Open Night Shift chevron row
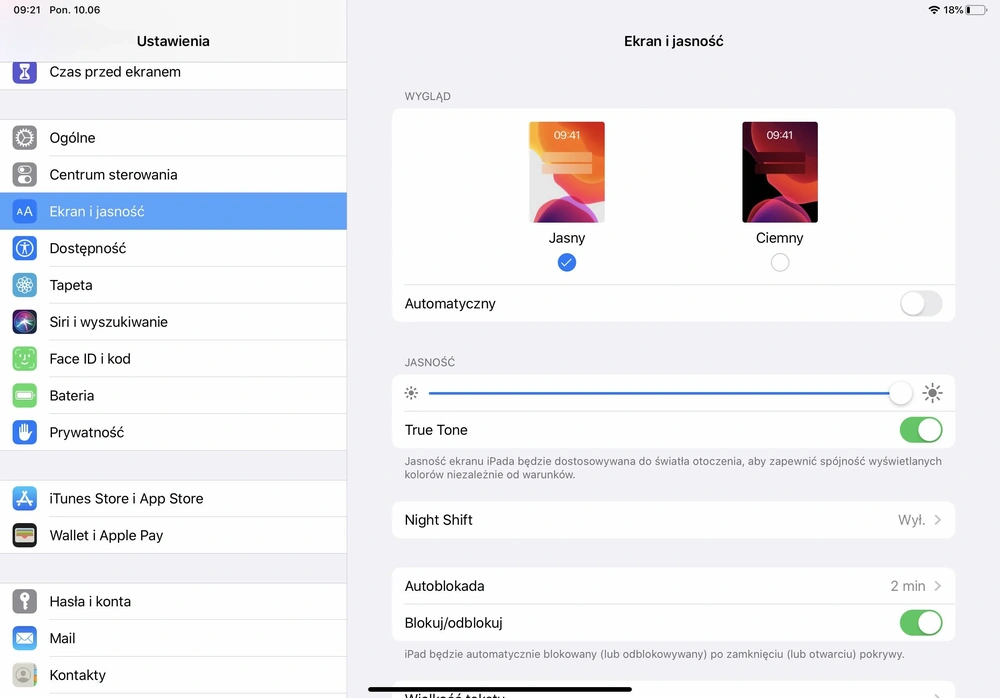This screenshot has height=698, width=1000. 673,520
